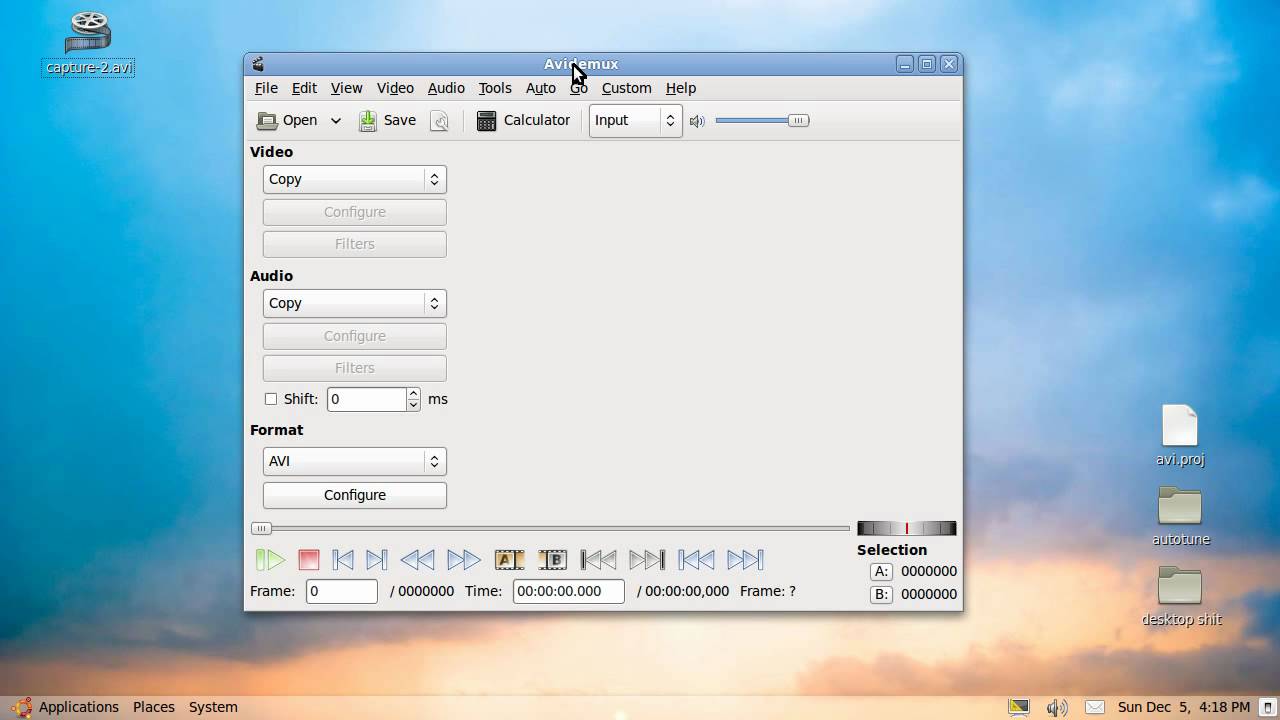Image resolution: width=1280 pixels, height=720 pixels.
Task: Click the jog shuttle wheel control
Action: click(907, 528)
